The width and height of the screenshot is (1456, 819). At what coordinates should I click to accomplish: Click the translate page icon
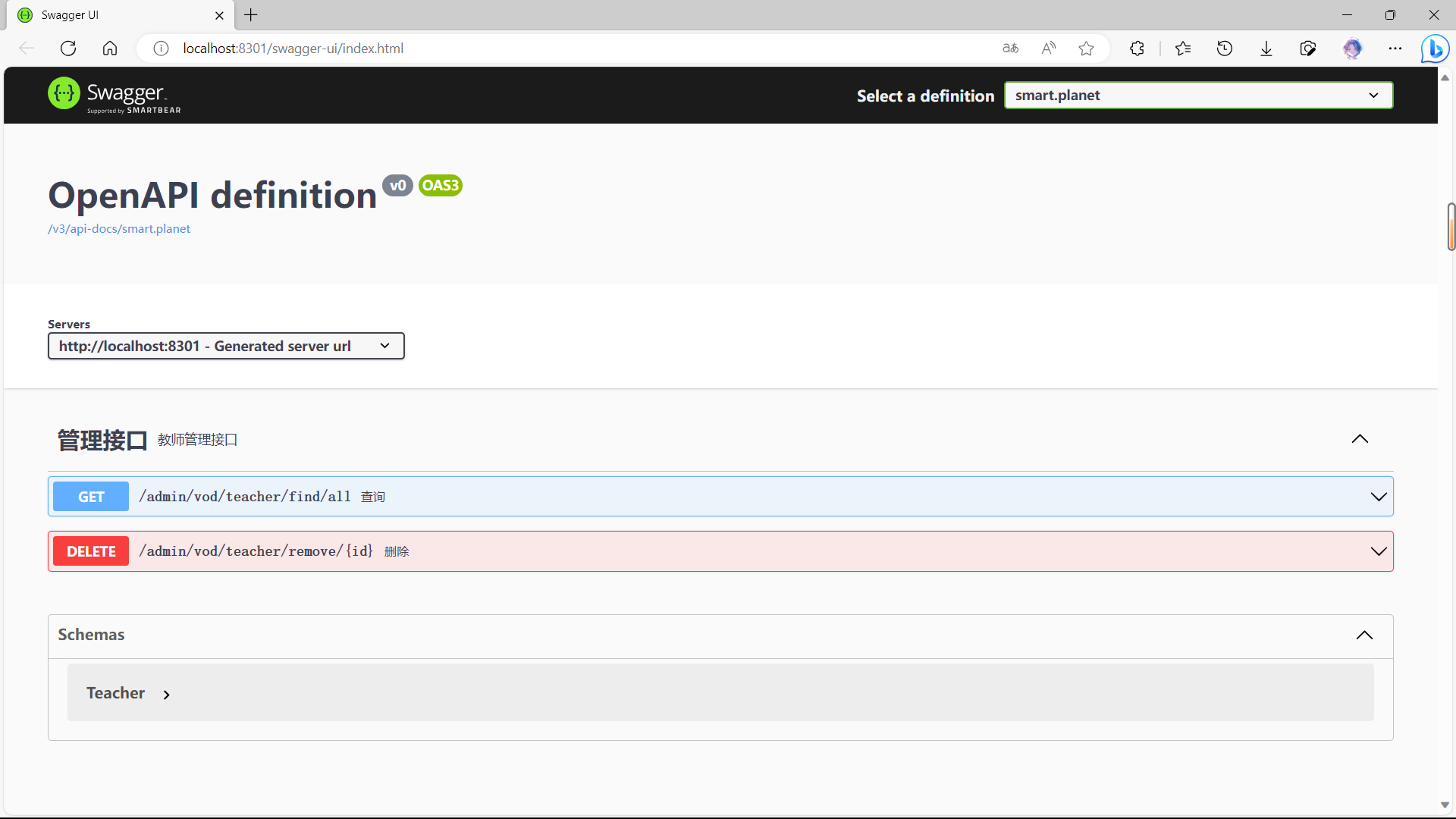click(1010, 49)
